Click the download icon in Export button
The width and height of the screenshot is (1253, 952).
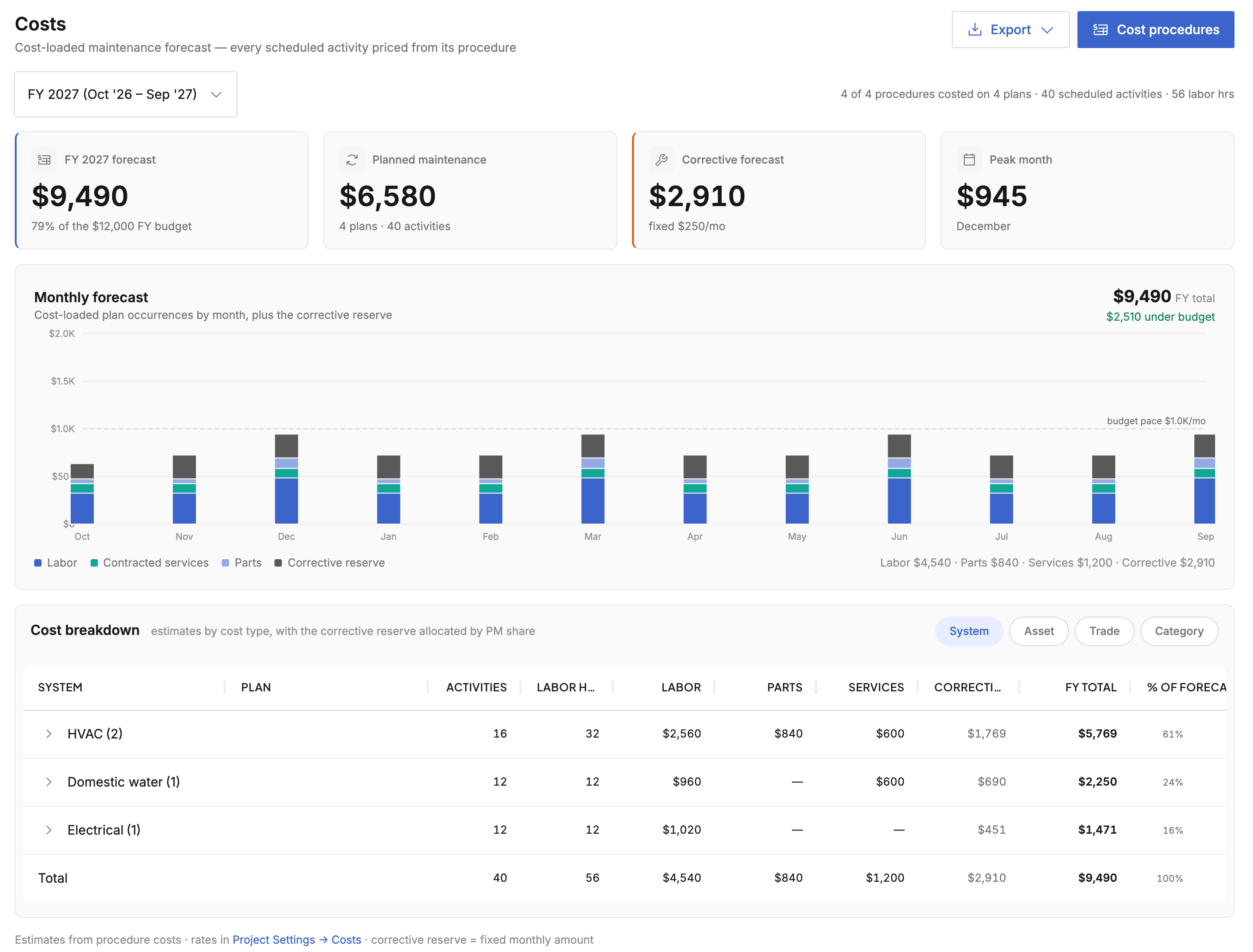click(974, 30)
